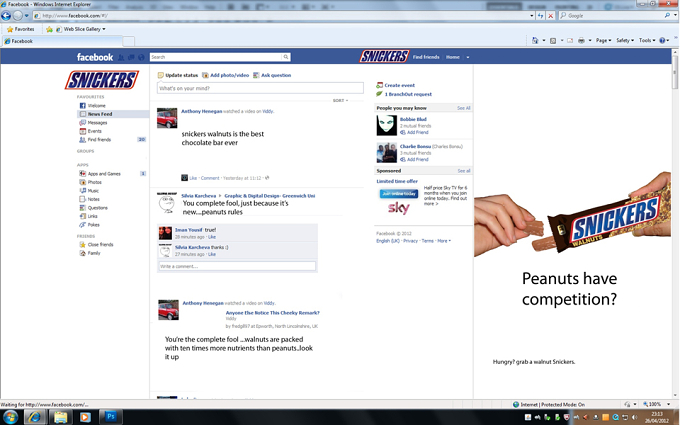This screenshot has width=680, height=425.
Task: Click the Join online today Sky button
Action: (399, 193)
